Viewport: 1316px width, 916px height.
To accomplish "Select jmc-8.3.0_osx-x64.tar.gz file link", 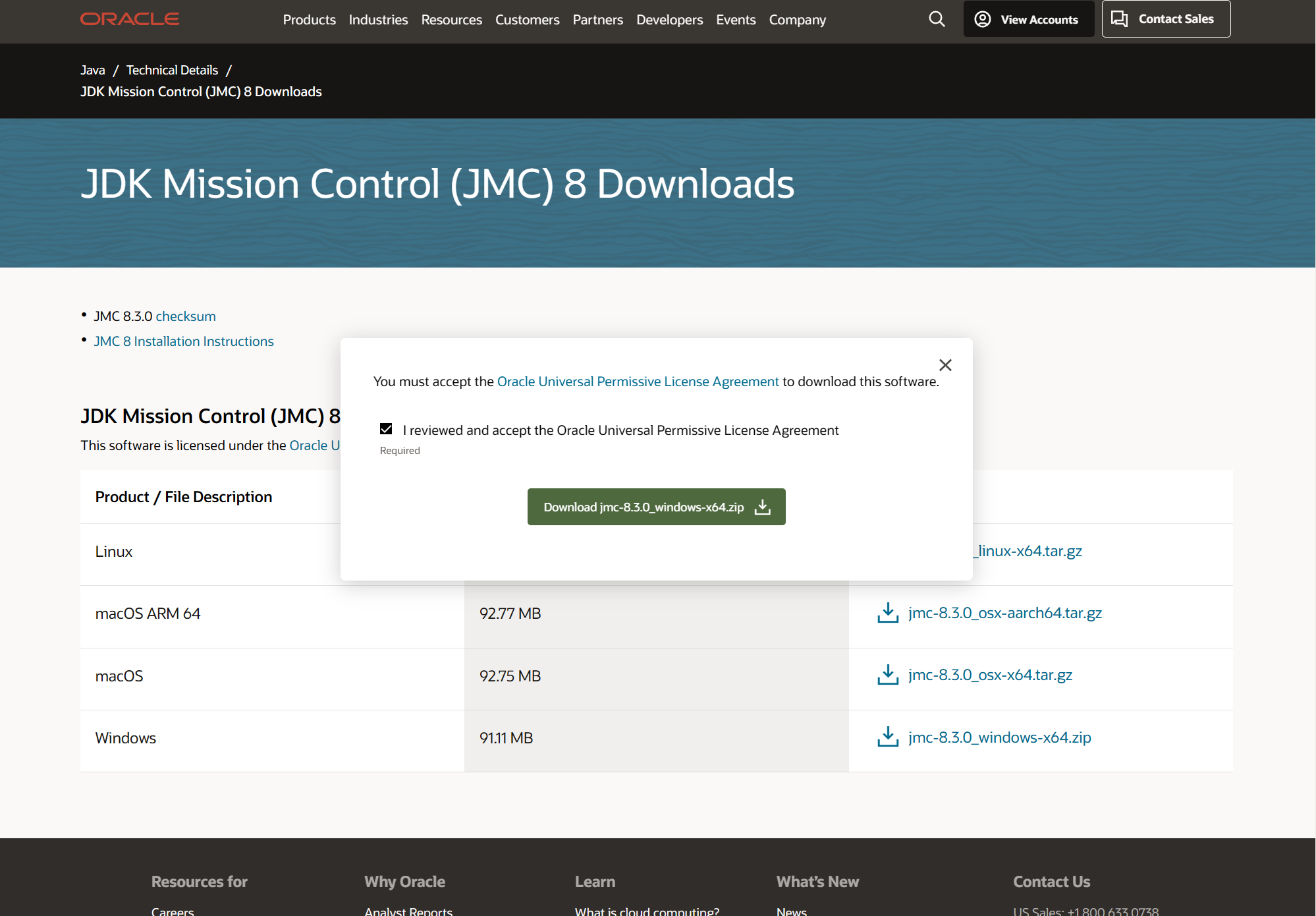I will [x=990, y=675].
